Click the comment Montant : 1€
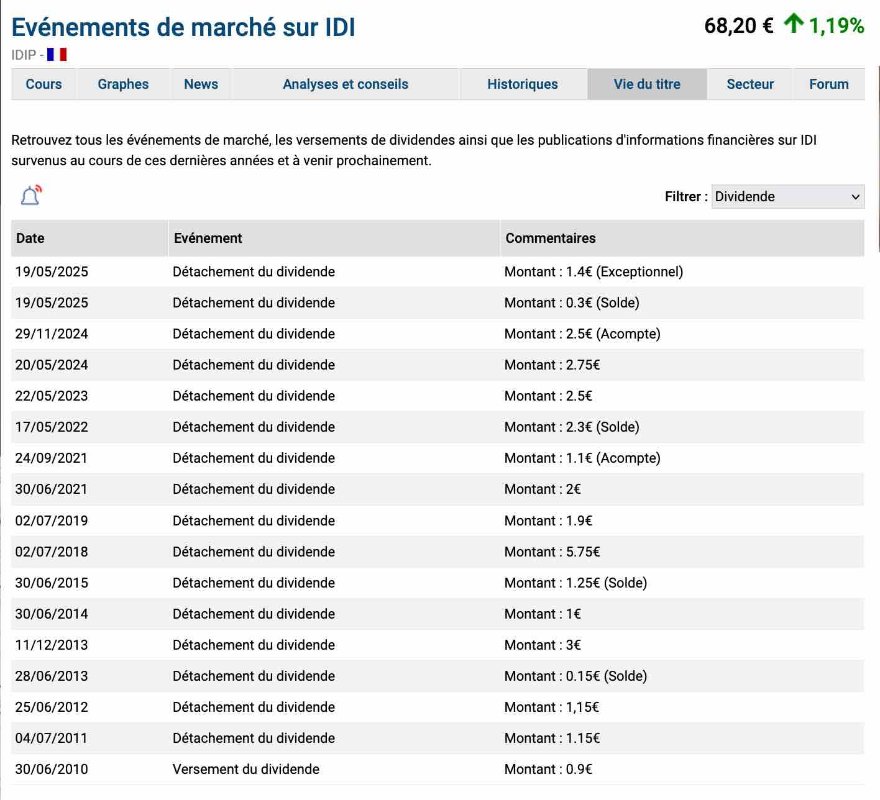 pos(543,614)
